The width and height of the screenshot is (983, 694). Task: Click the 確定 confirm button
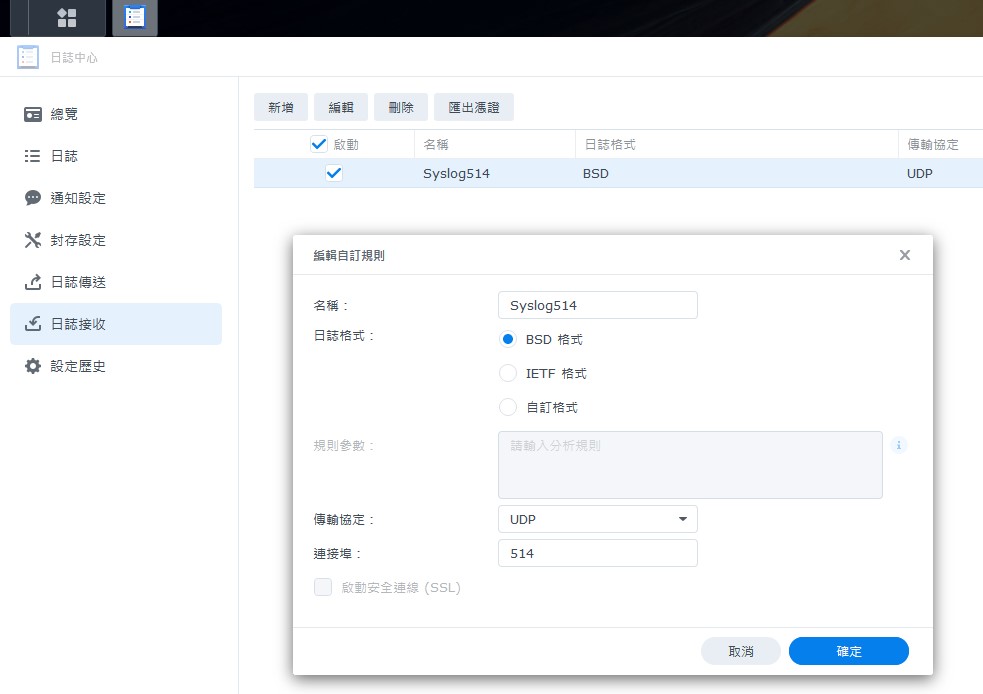click(848, 651)
